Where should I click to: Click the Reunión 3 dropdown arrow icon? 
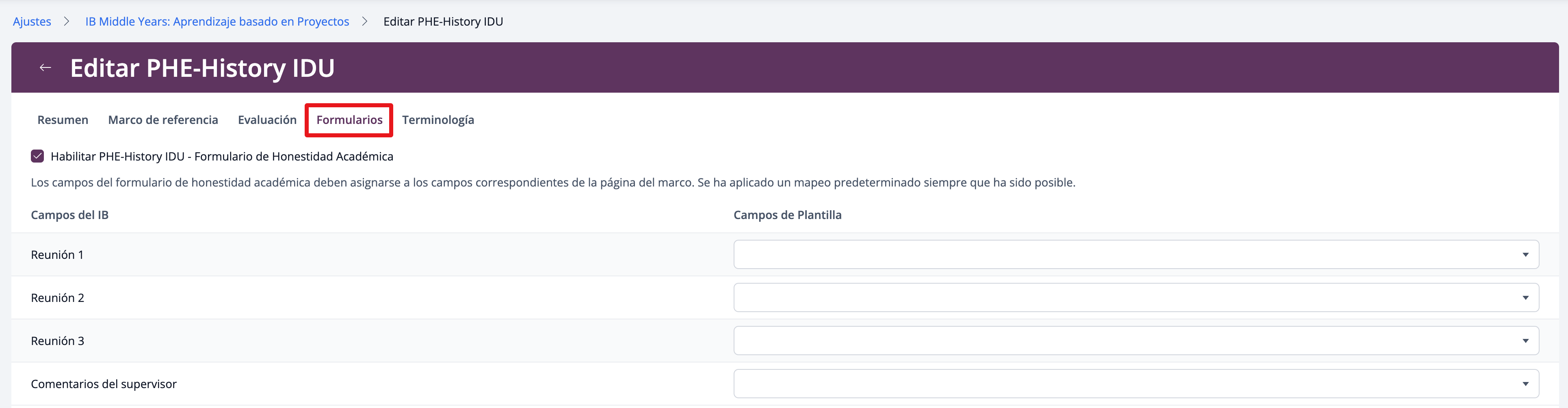coord(1525,341)
